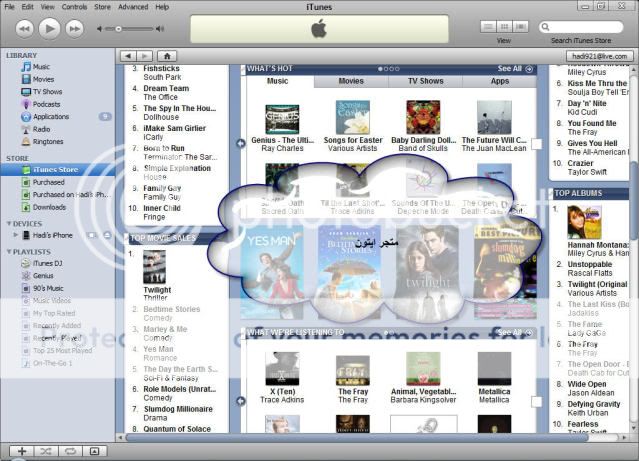
Task: Open Slumdog Millionaire movie link
Action: (178, 409)
